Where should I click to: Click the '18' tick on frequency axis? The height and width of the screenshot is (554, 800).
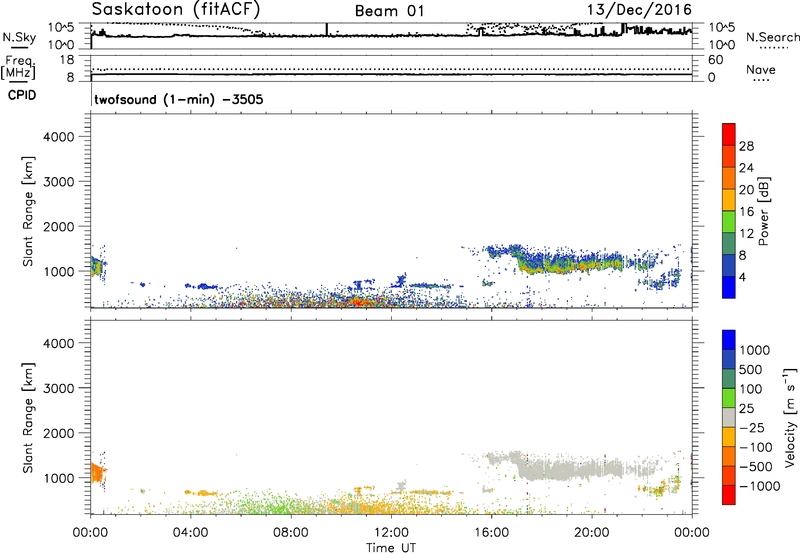pyautogui.click(x=67, y=60)
